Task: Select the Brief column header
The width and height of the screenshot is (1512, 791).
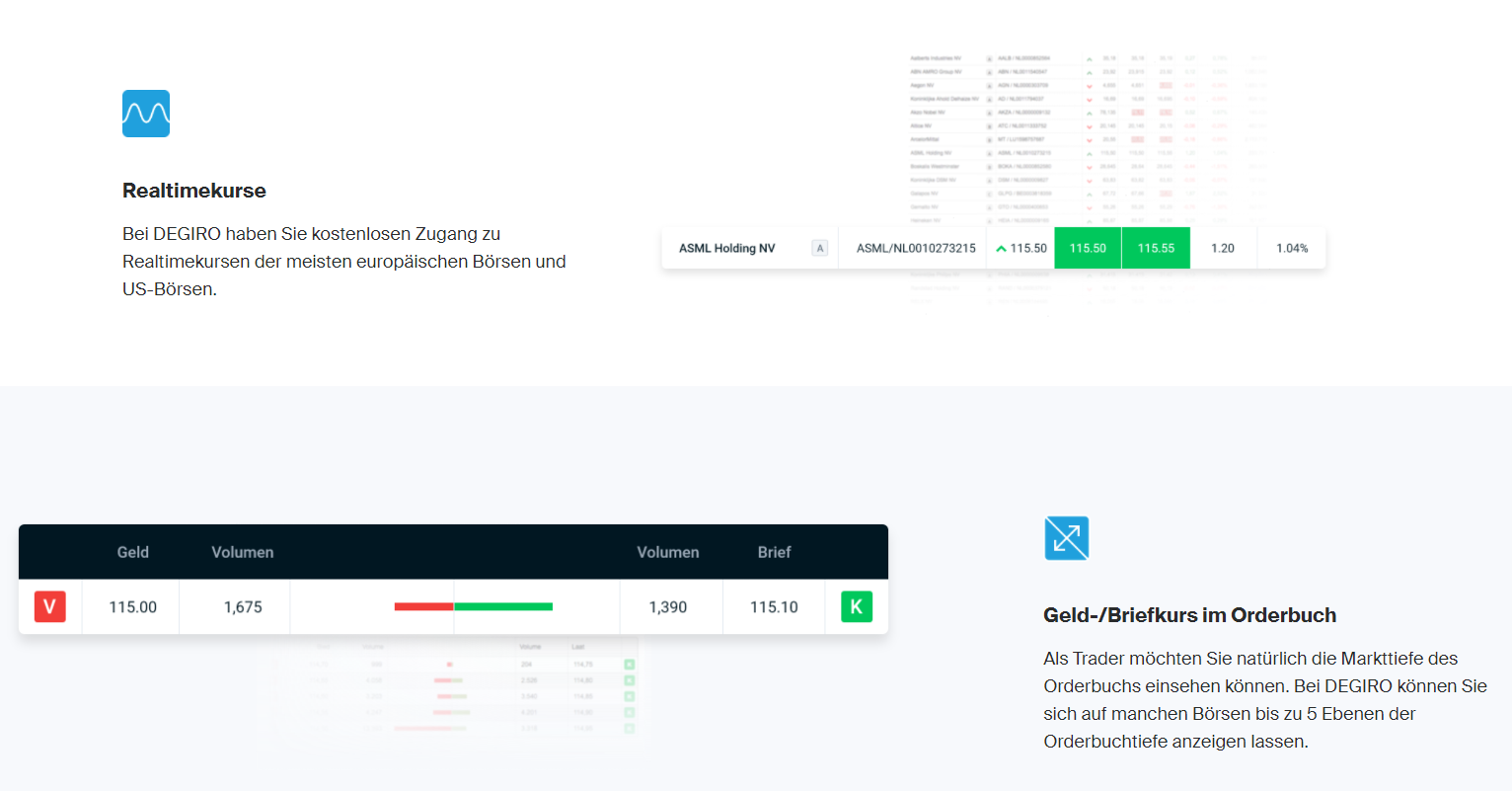Action: point(774,552)
